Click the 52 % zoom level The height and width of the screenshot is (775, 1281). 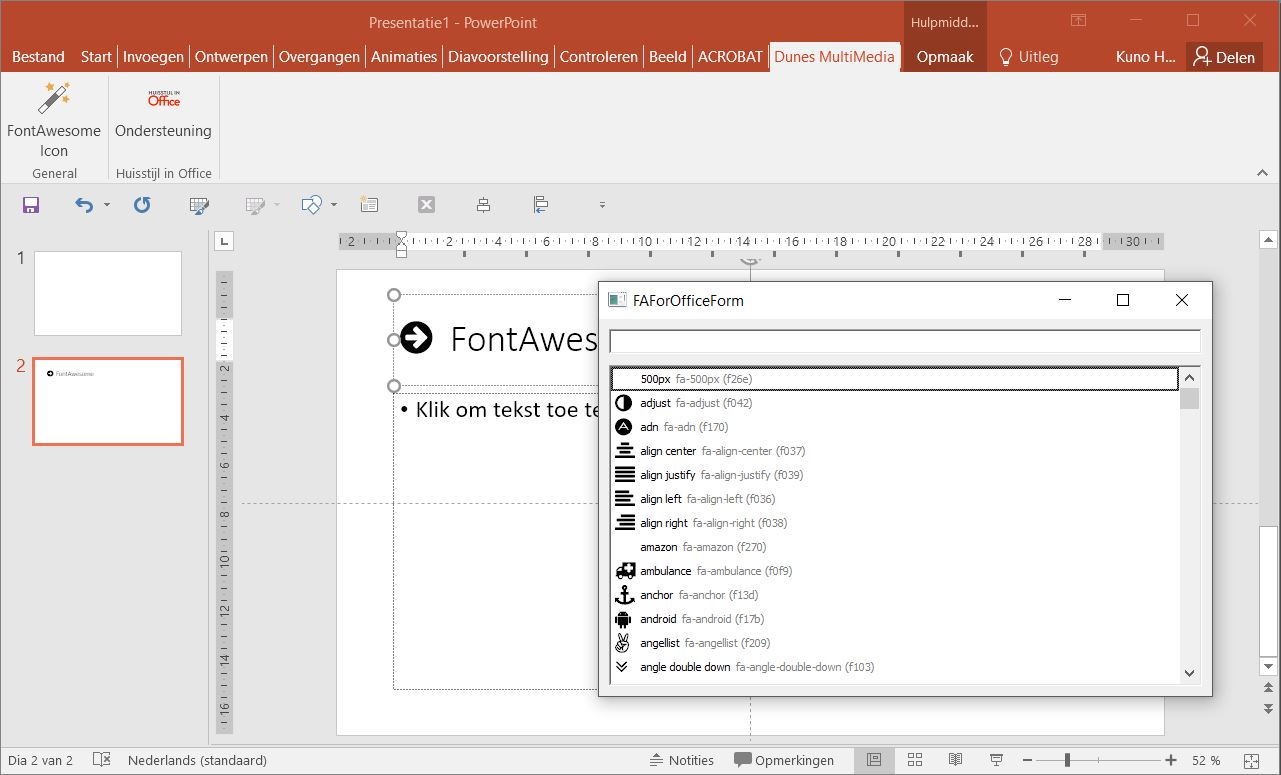pos(1206,760)
